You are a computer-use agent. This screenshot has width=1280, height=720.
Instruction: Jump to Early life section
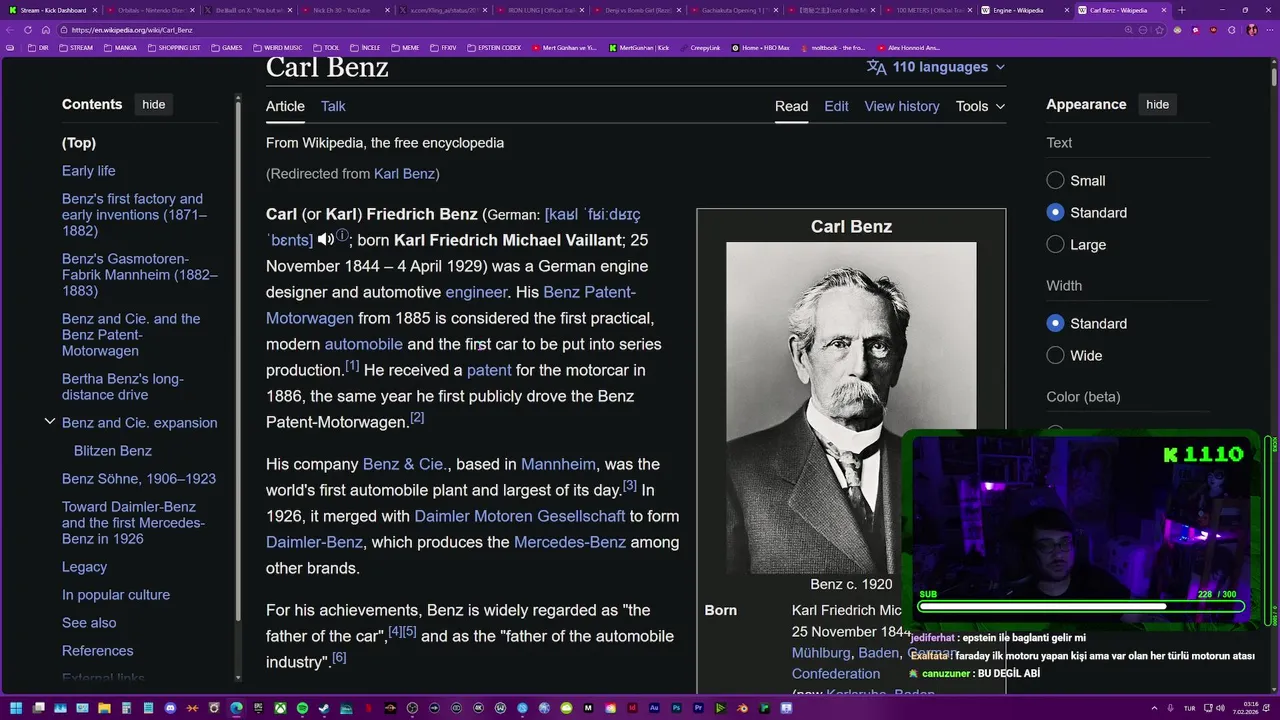88,171
